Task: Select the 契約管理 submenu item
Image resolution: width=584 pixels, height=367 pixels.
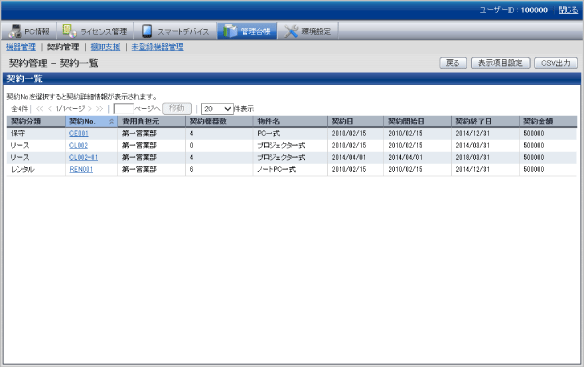Action: coord(63,47)
